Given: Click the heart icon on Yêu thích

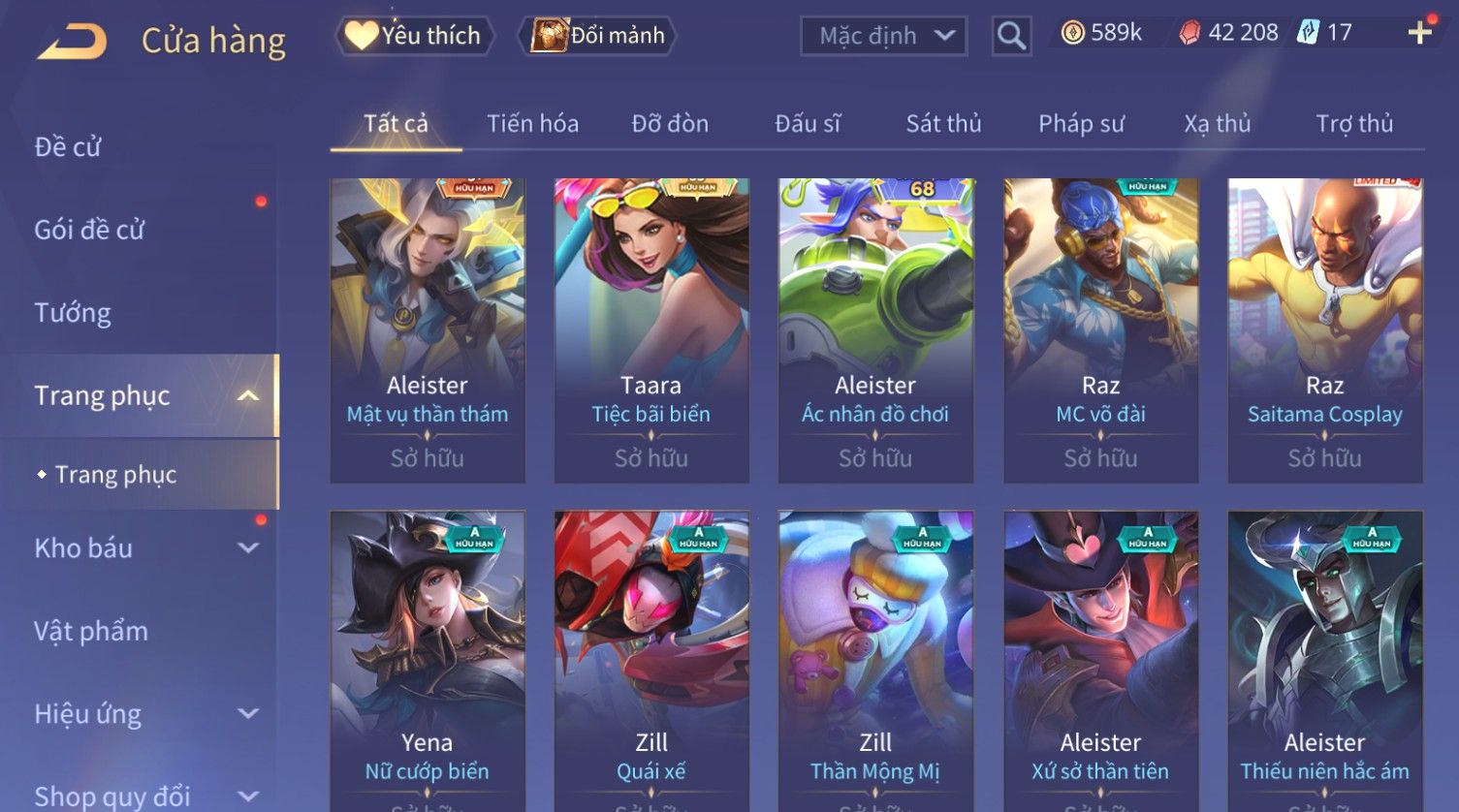Looking at the screenshot, I should (x=362, y=36).
